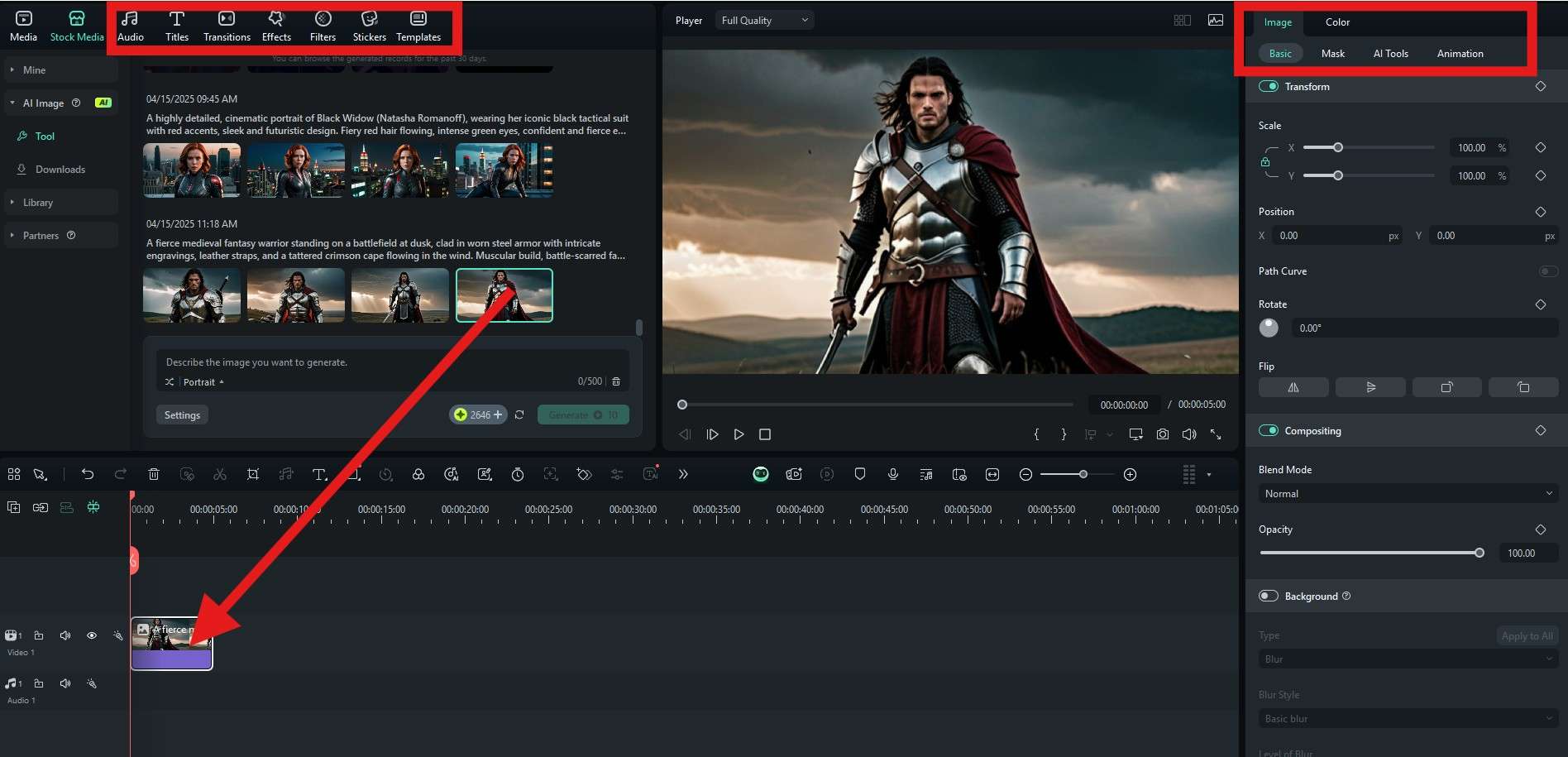
Task: Enable the Background toggle
Action: coord(1269,596)
